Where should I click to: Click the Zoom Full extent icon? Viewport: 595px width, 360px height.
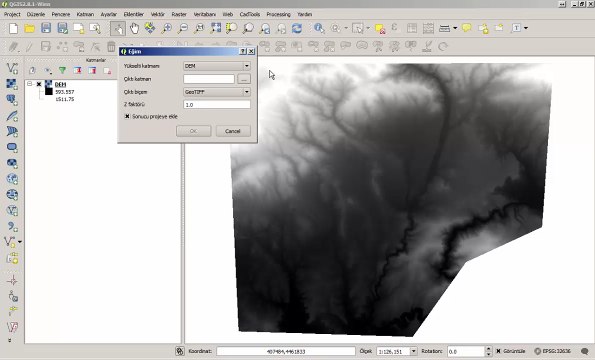coord(216,28)
